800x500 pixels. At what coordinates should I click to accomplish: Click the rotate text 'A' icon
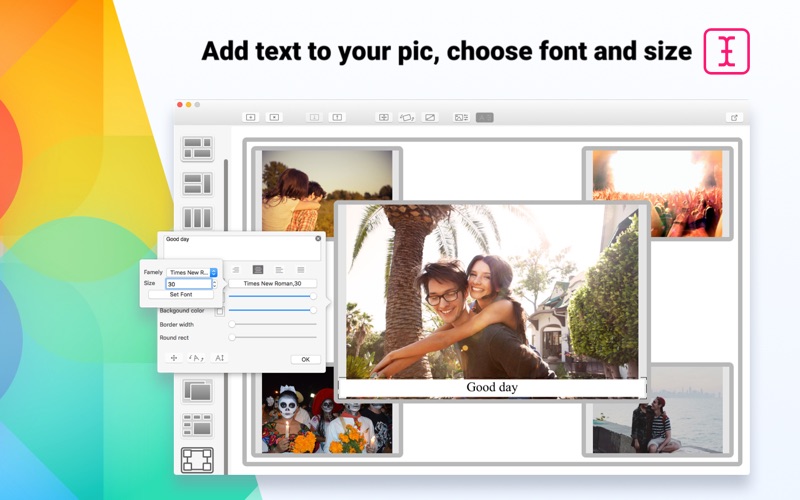196,358
